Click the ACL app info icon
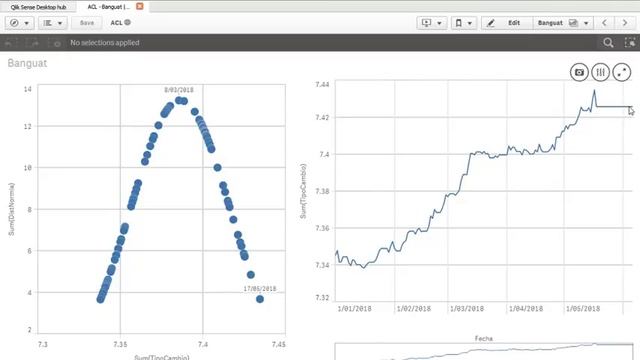This screenshot has width=640, height=360. (x=127, y=22)
